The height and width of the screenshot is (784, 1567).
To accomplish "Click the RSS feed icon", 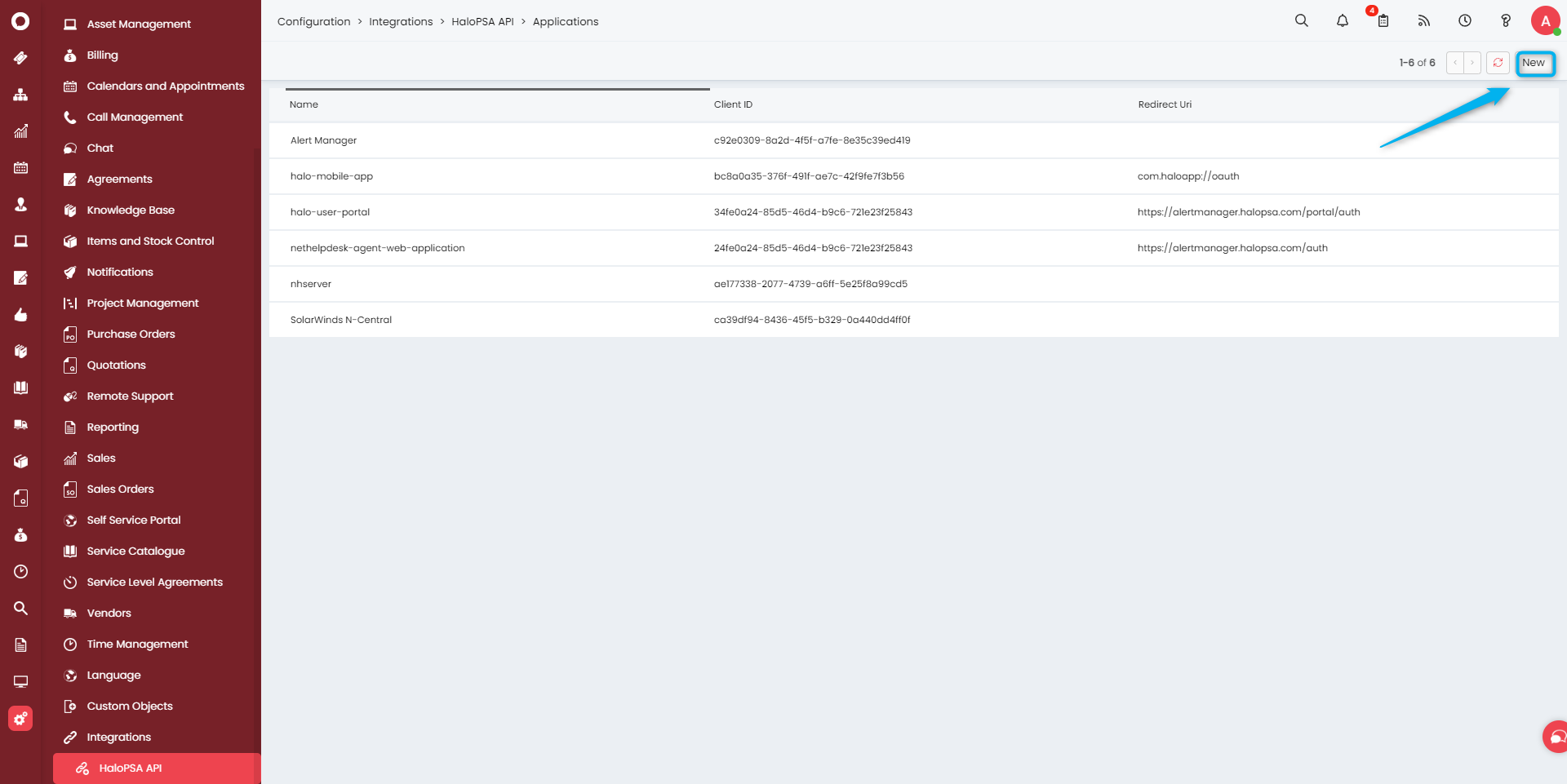I will pos(1424,21).
